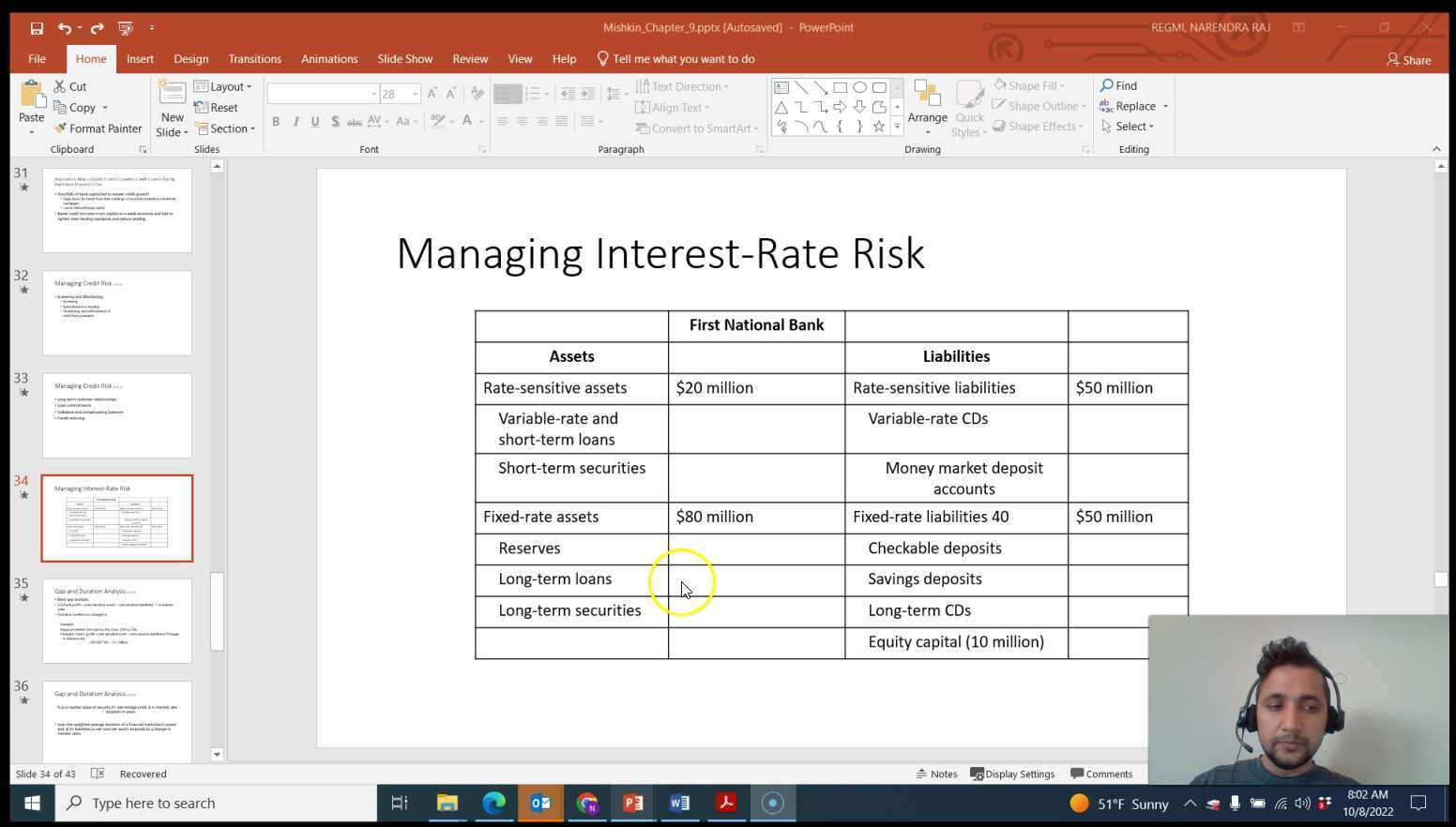
Task: Center-align the paragraph text
Action: coord(523,120)
